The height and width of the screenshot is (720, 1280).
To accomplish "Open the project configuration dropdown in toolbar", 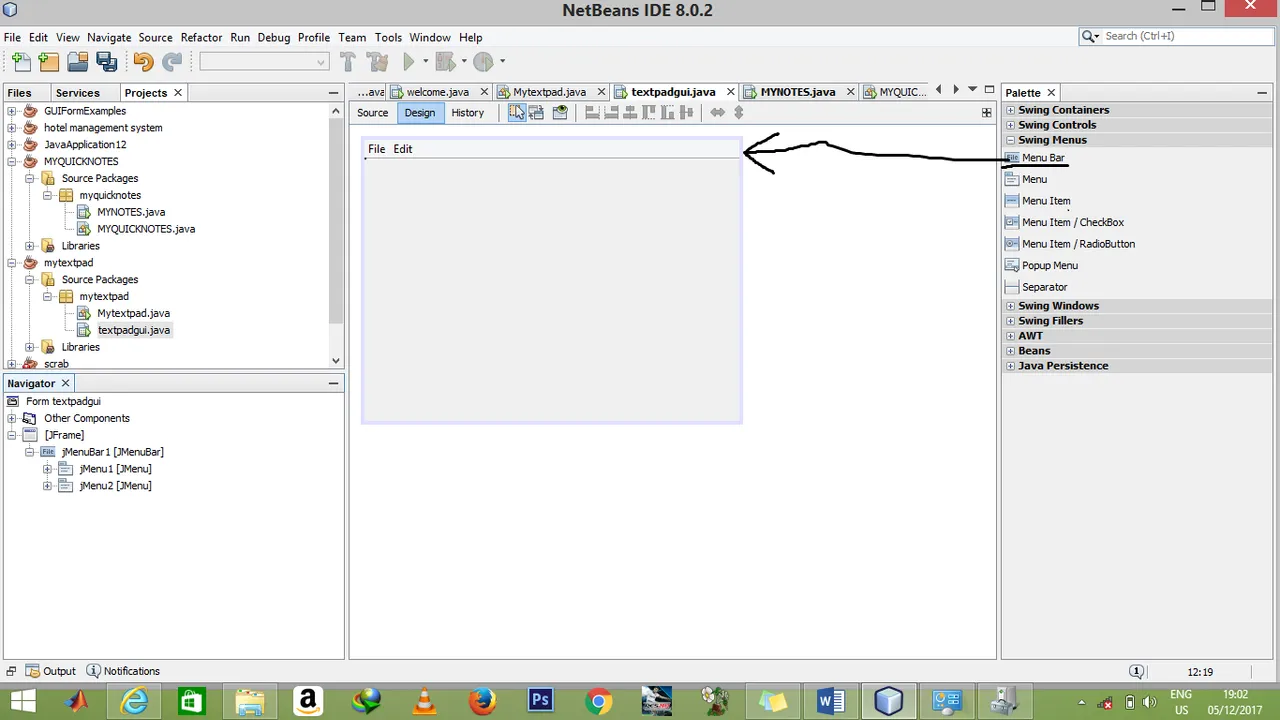I will 264,62.
